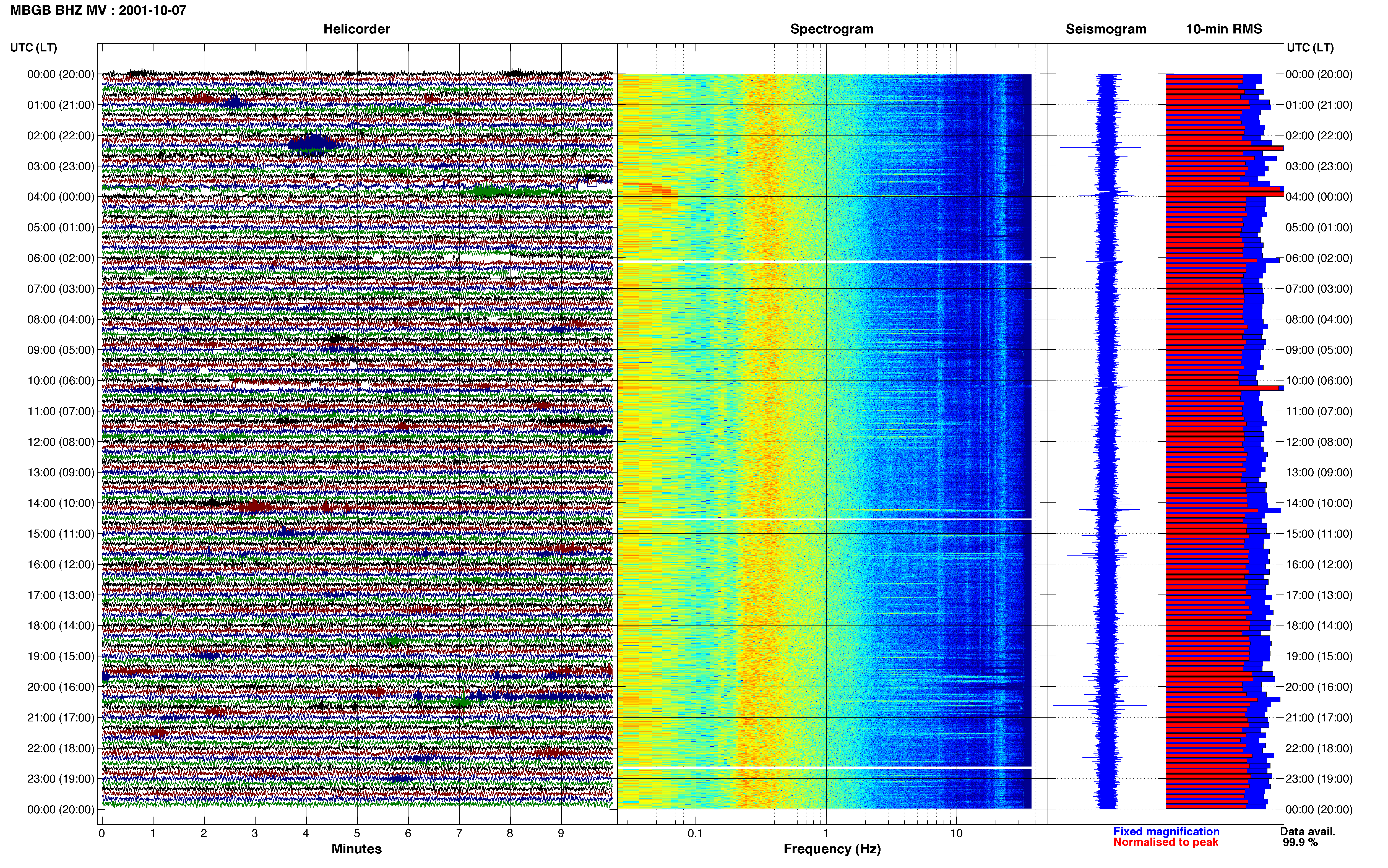Click the '1' frequency tick label
1388x868 pixels.
click(x=826, y=833)
